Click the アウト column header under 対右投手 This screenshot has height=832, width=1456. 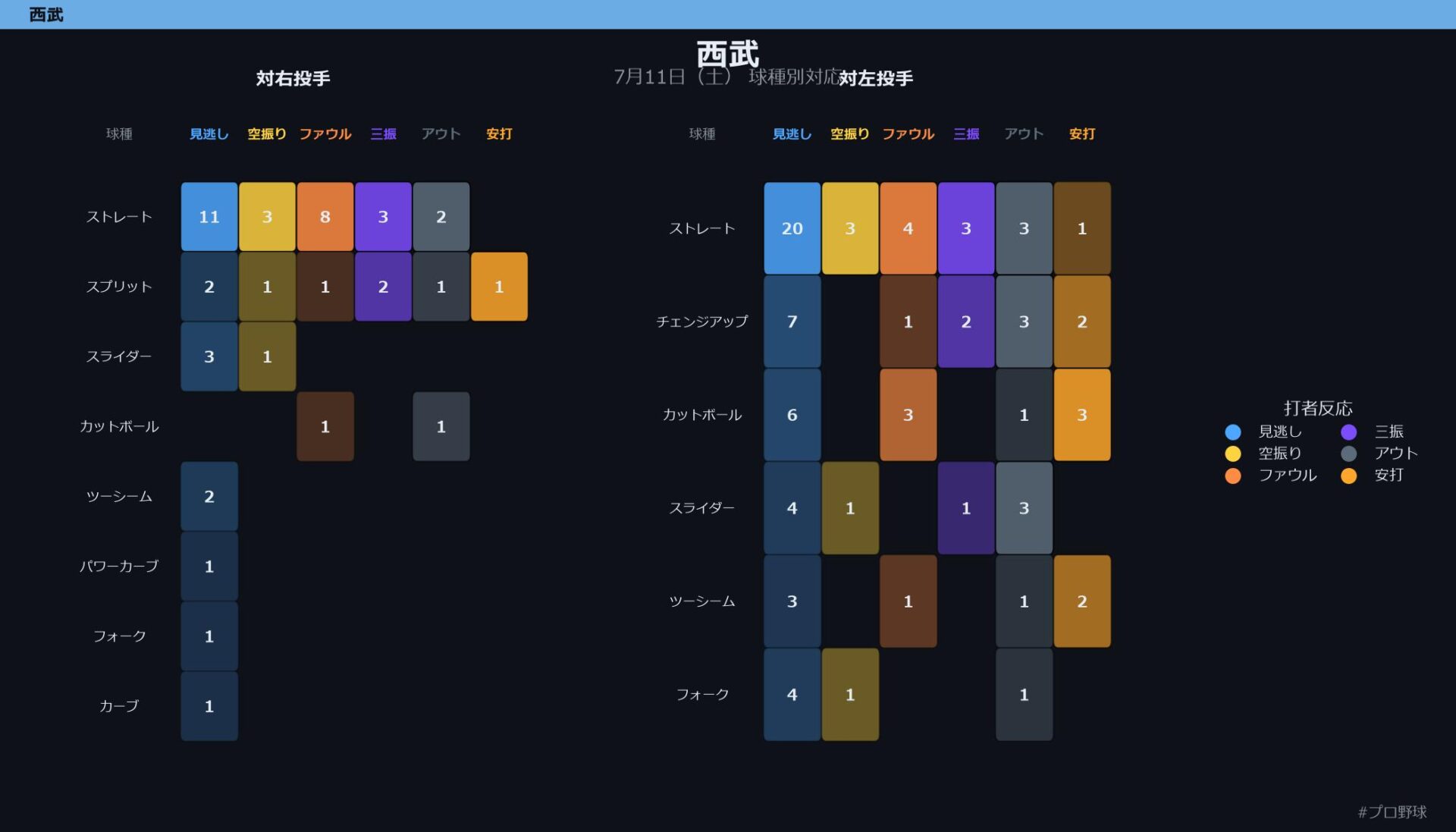(441, 134)
